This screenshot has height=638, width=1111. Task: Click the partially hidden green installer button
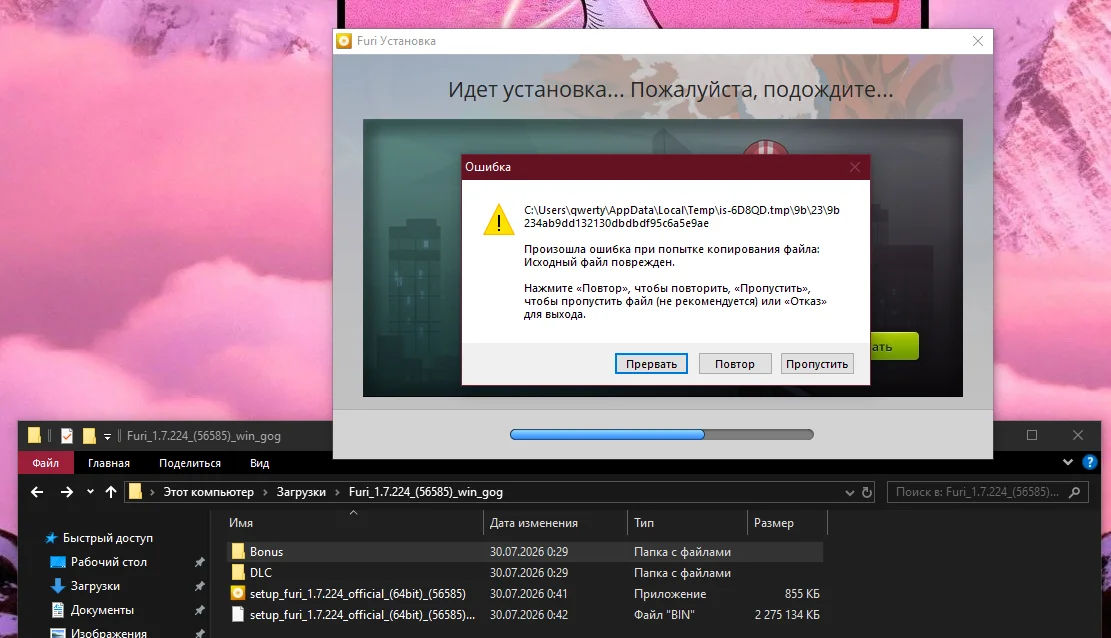(x=894, y=347)
